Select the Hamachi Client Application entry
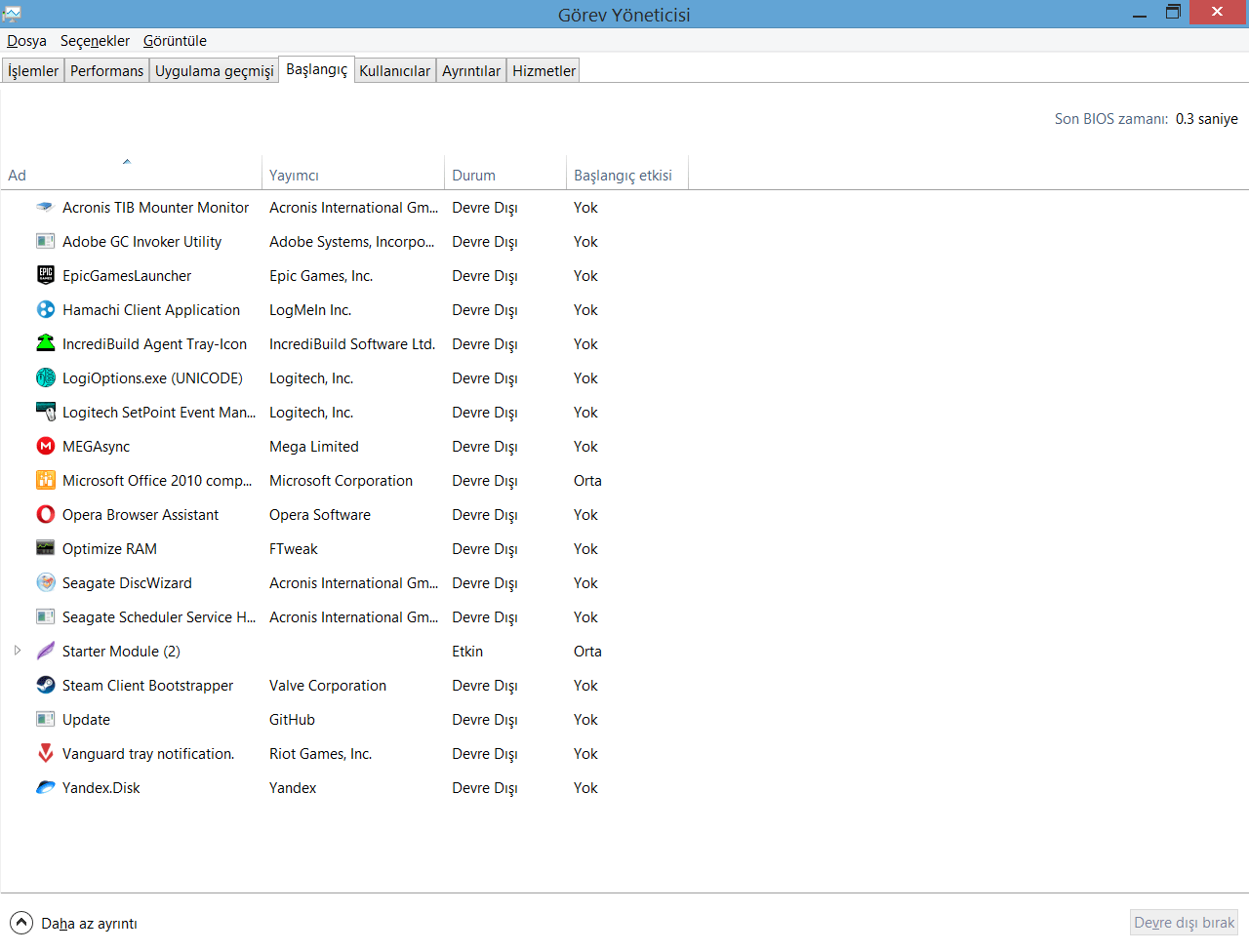This screenshot has width=1249, height=952. pyautogui.click(x=151, y=310)
